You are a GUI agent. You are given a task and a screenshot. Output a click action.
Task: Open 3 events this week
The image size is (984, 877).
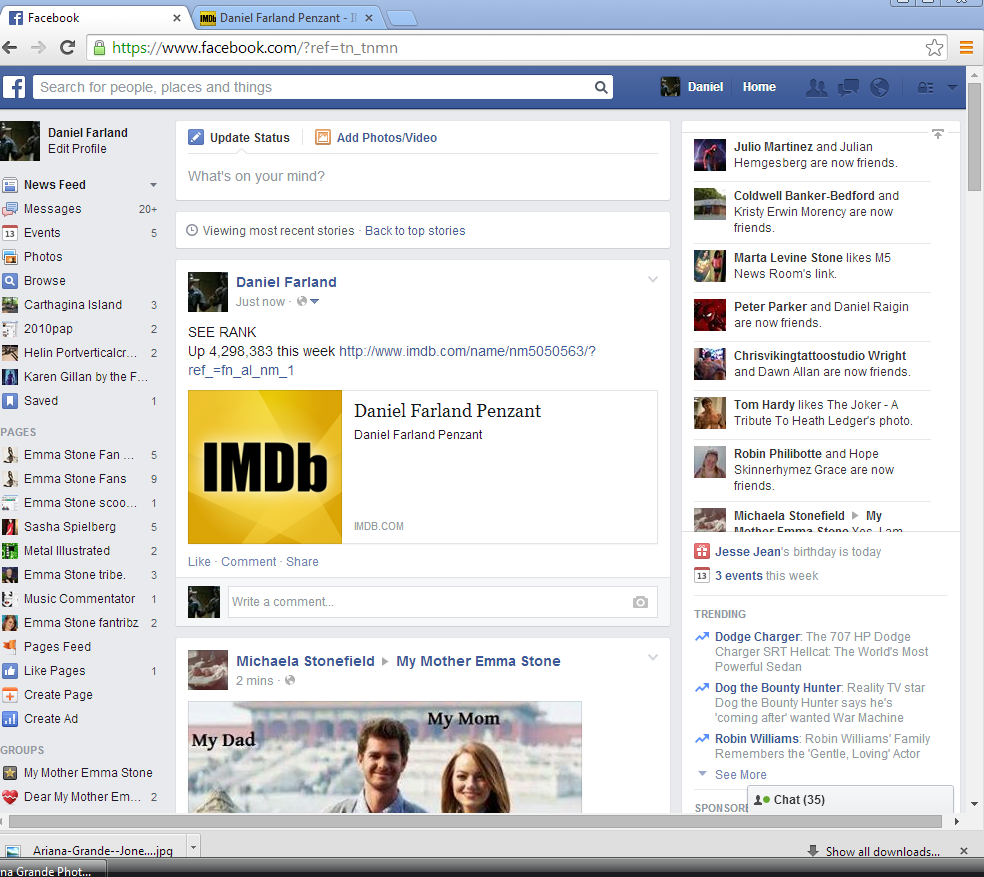pos(739,576)
